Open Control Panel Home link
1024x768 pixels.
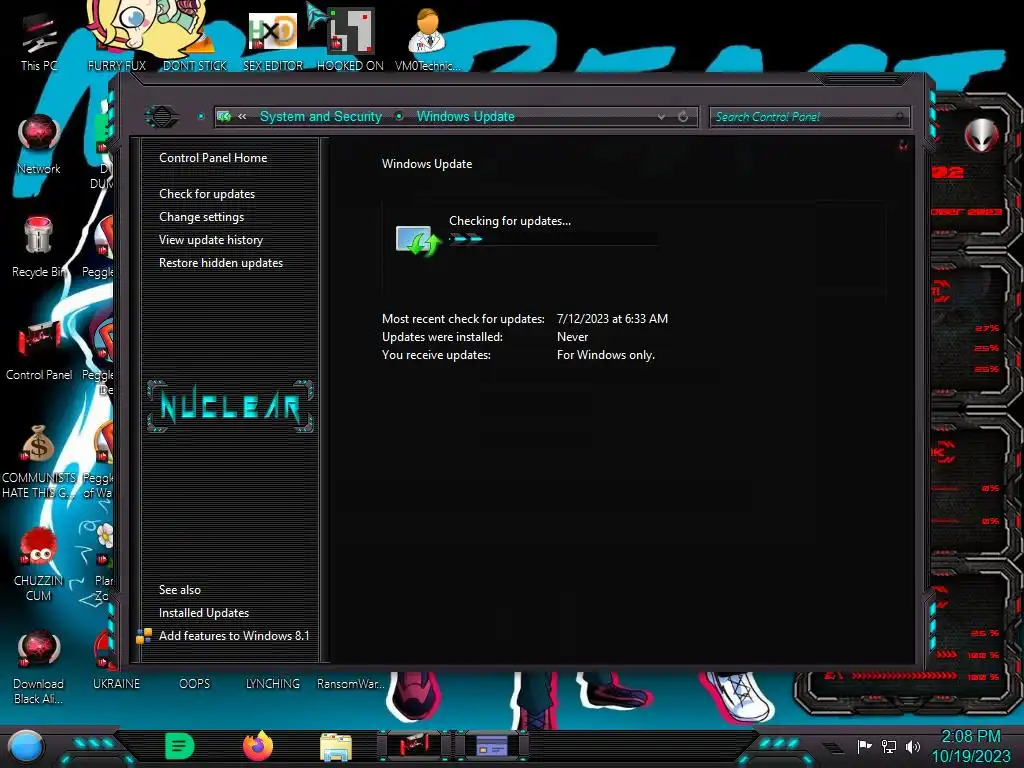[213, 157]
